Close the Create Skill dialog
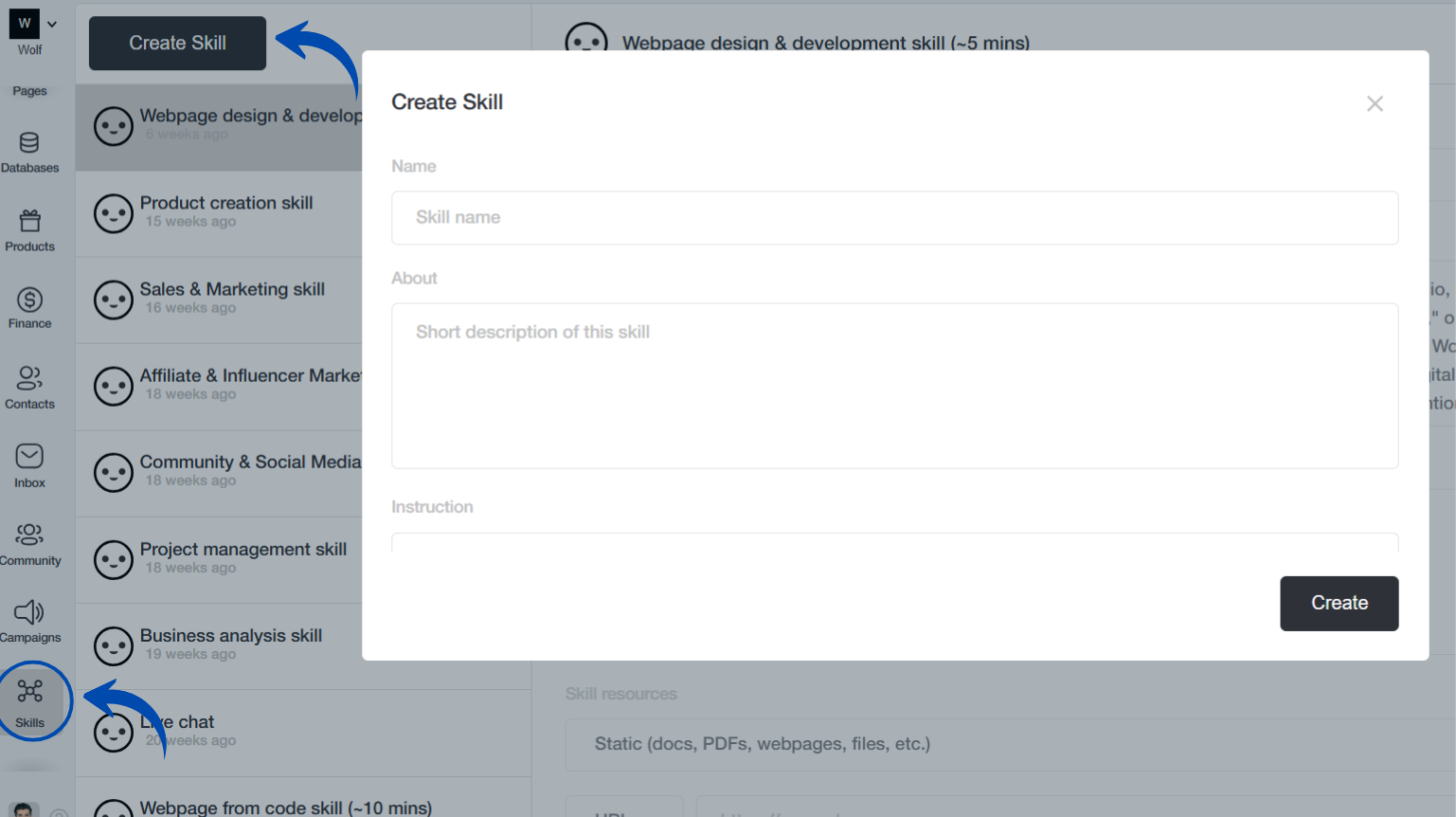 pyautogui.click(x=1375, y=103)
